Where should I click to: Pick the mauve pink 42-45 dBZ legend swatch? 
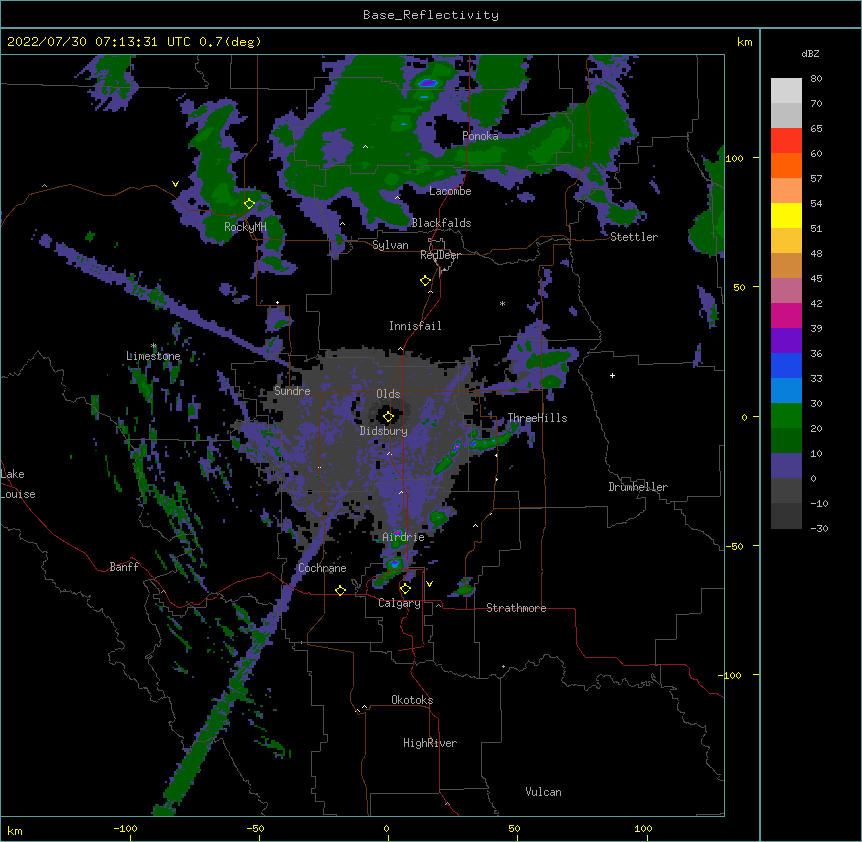(x=786, y=291)
